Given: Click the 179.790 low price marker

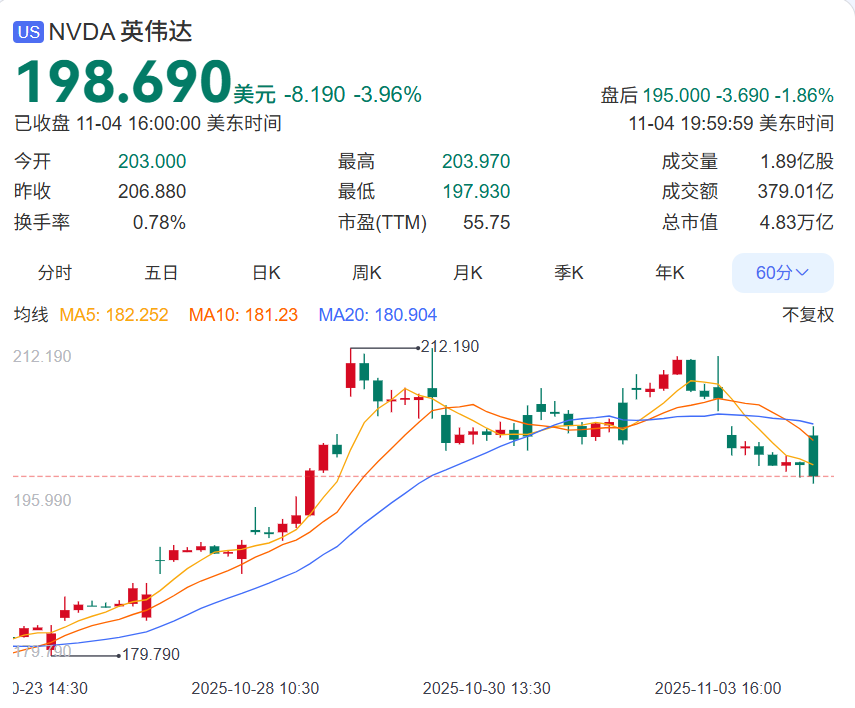Looking at the screenshot, I should point(150,657).
